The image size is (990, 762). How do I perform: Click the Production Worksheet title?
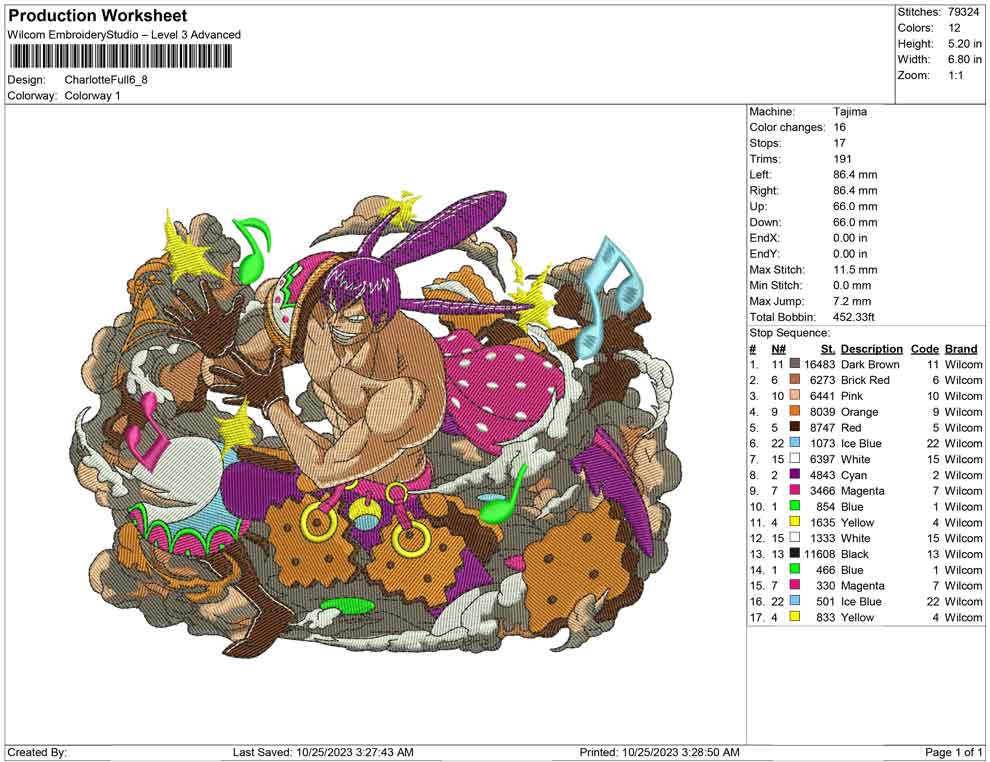point(97,16)
